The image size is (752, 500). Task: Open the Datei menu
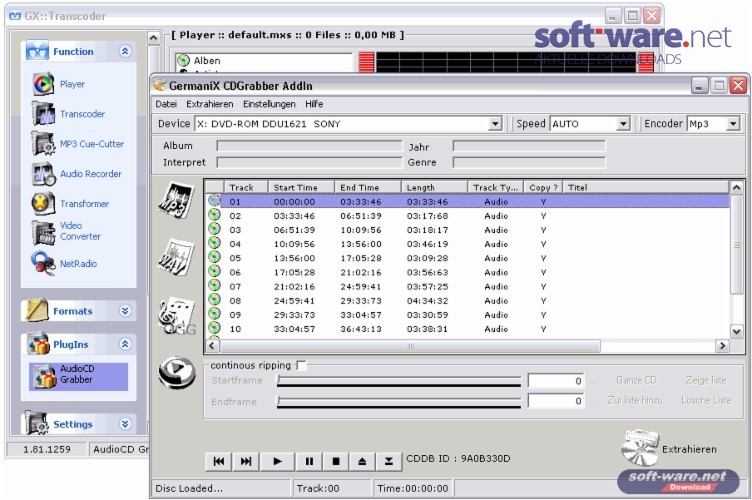coord(166,104)
